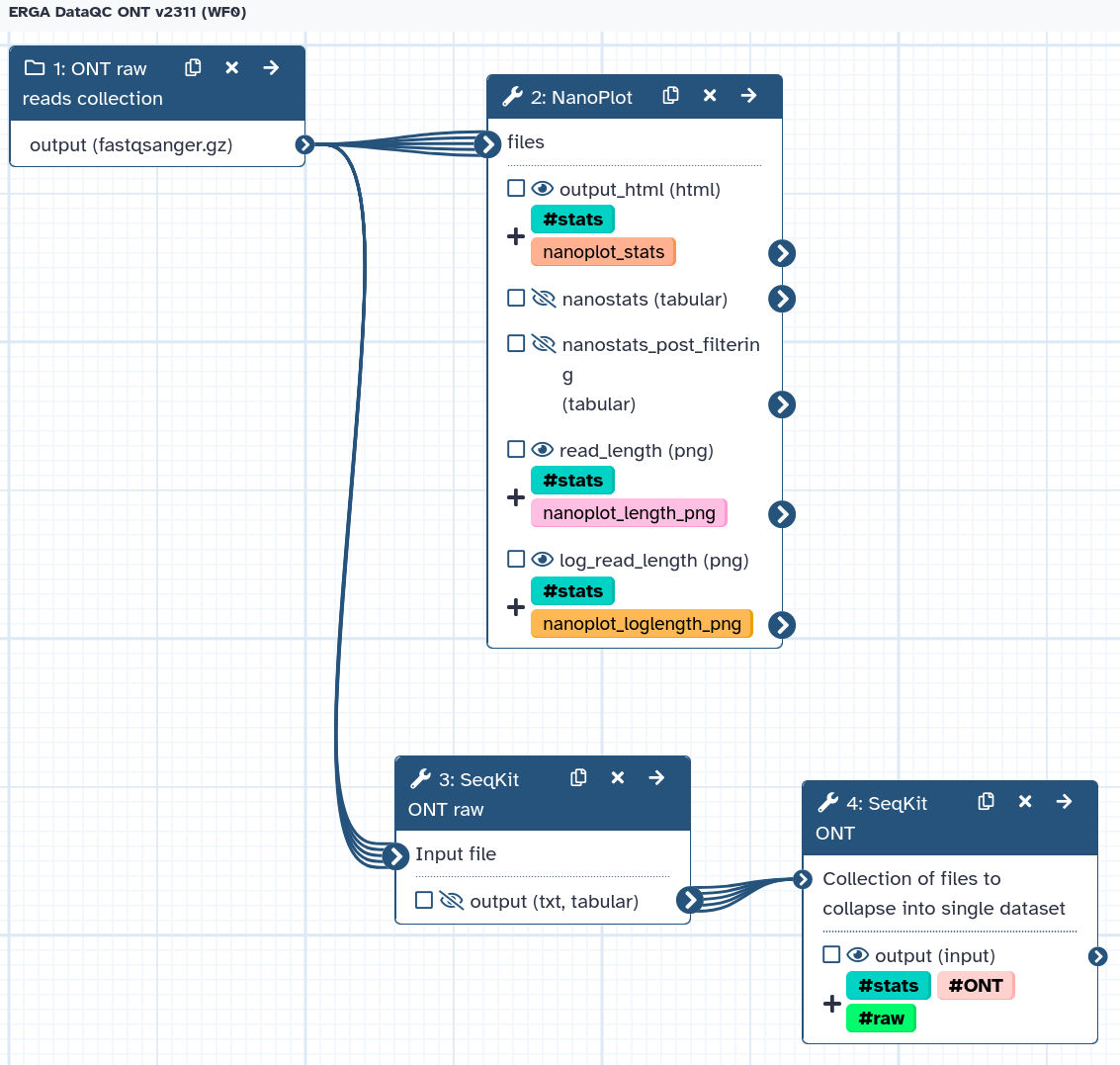Add a tag to log_read_length output
The width and height of the screenshot is (1120, 1065).
(x=516, y=607)
